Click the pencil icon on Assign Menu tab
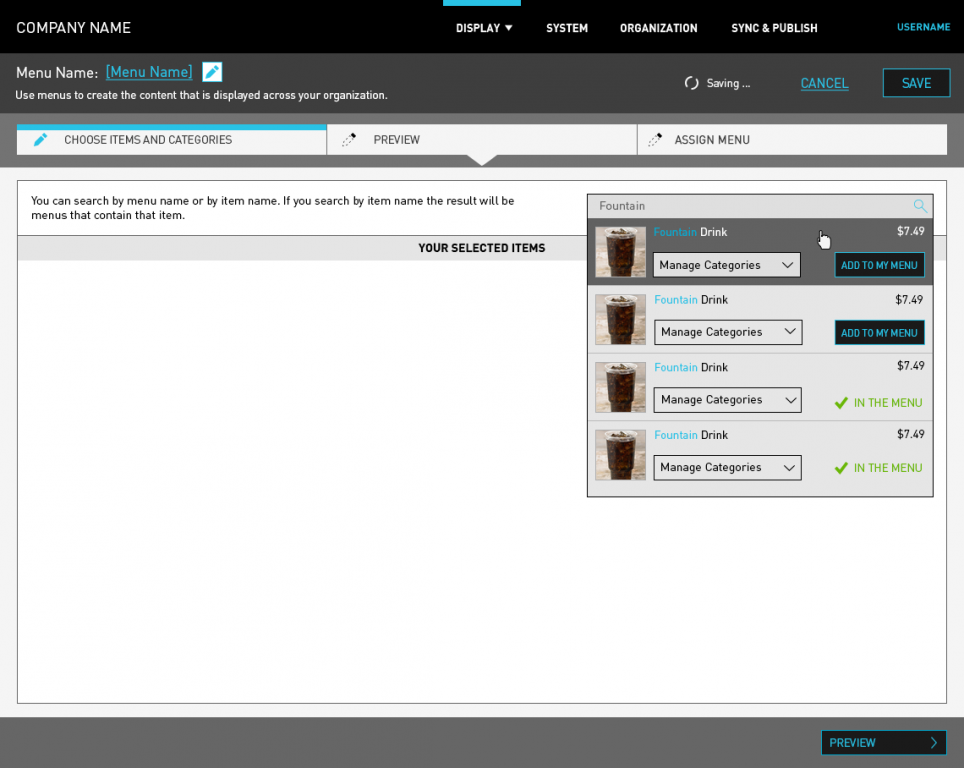The width and height of the screenshot is (964, 768). pyautogui.click(x=654, y=140)
